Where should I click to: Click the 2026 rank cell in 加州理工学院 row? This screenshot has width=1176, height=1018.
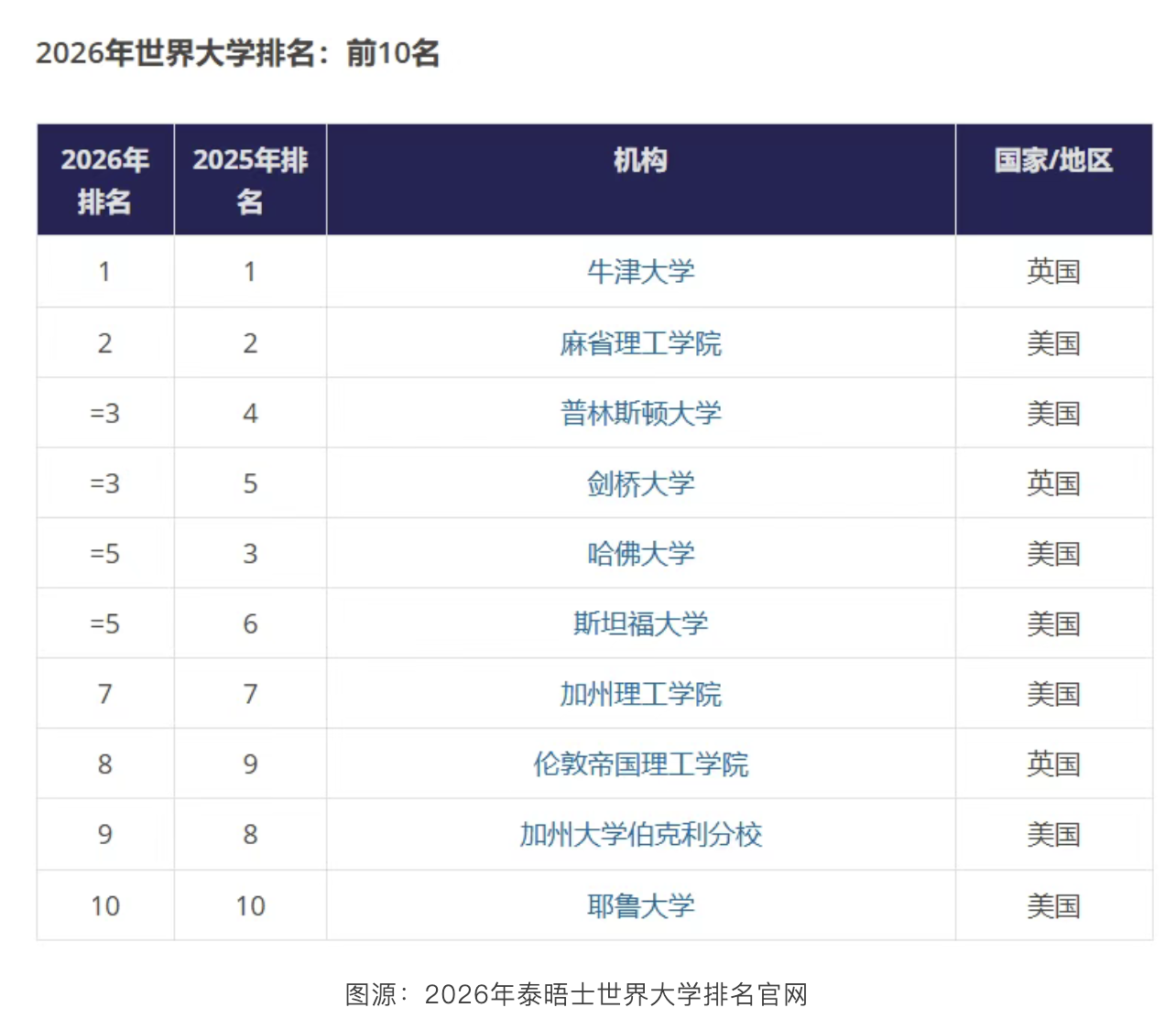pyautogui.click(x=105, y=694)
